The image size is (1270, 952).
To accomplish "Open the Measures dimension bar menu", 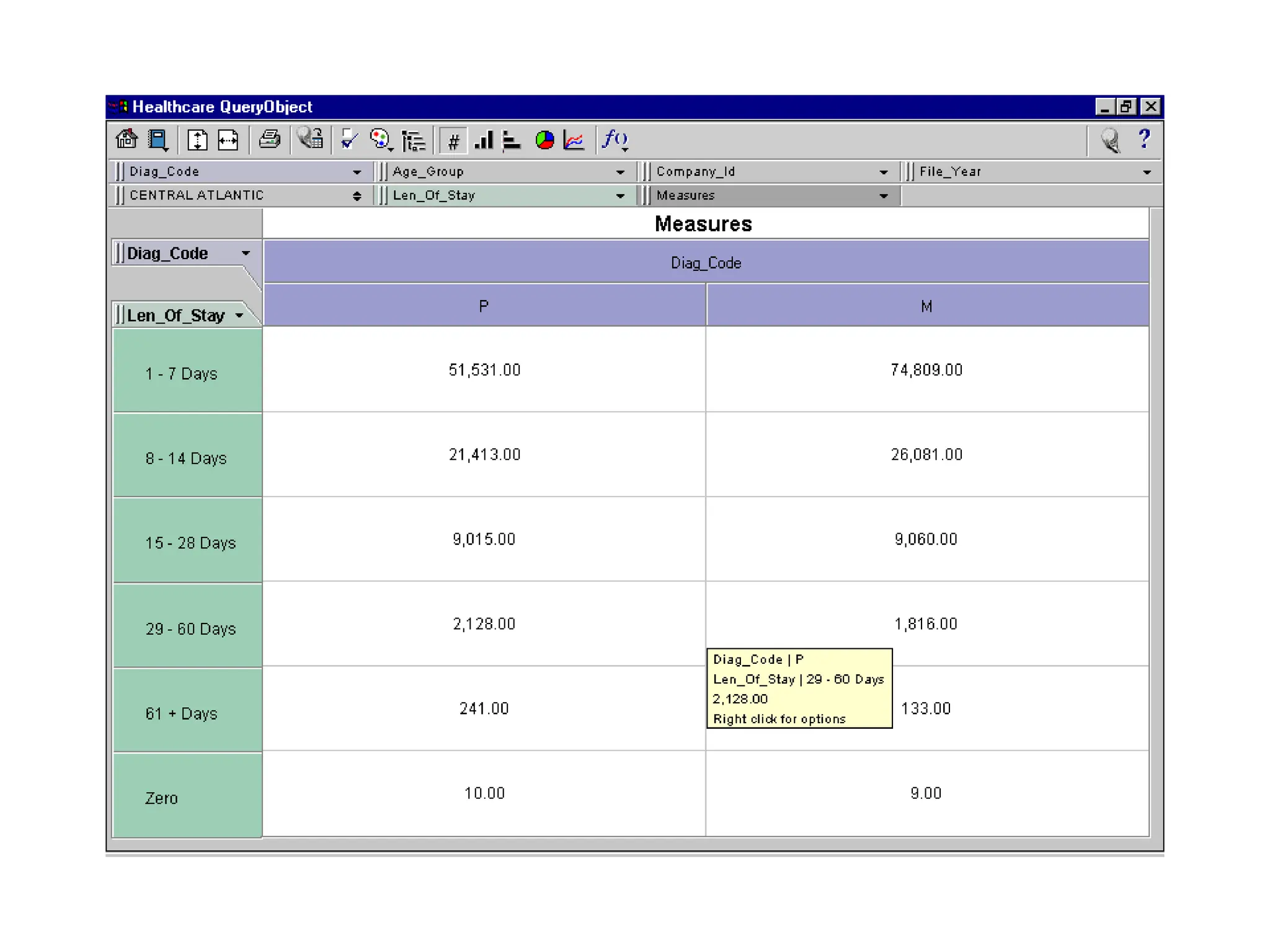I will (x=883, y=196).
